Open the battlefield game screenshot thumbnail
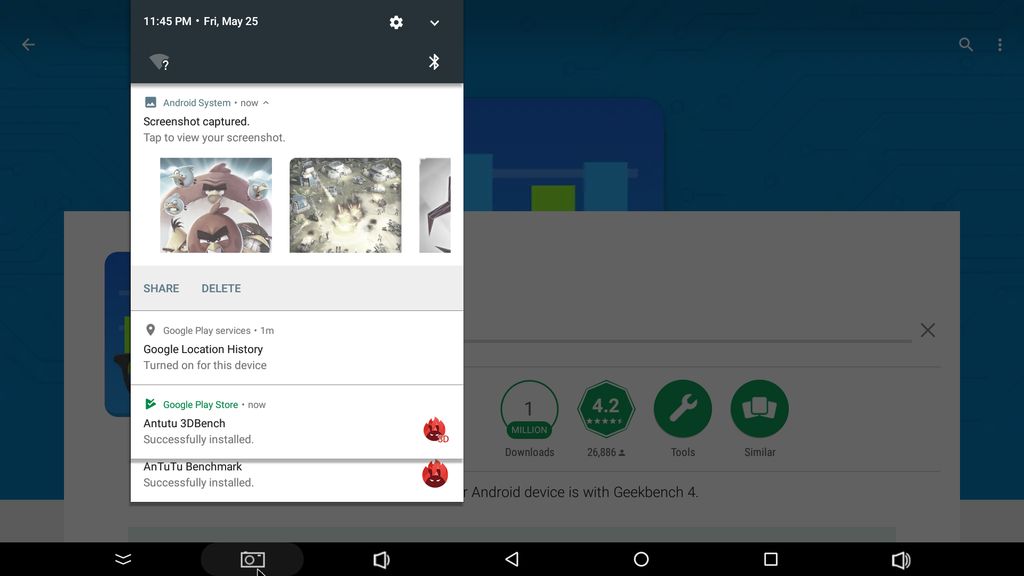Screen dimensions: 1024x576 pos(345,205)
